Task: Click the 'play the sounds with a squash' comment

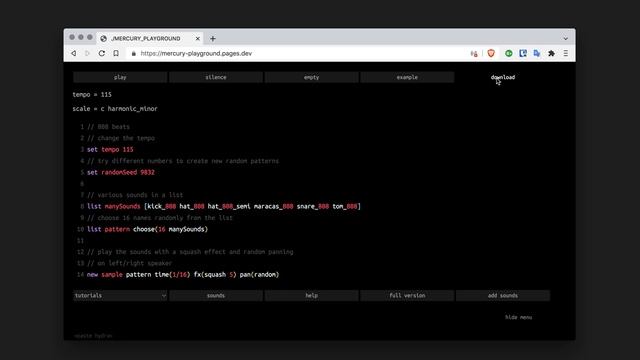Action: coord(190,252)
